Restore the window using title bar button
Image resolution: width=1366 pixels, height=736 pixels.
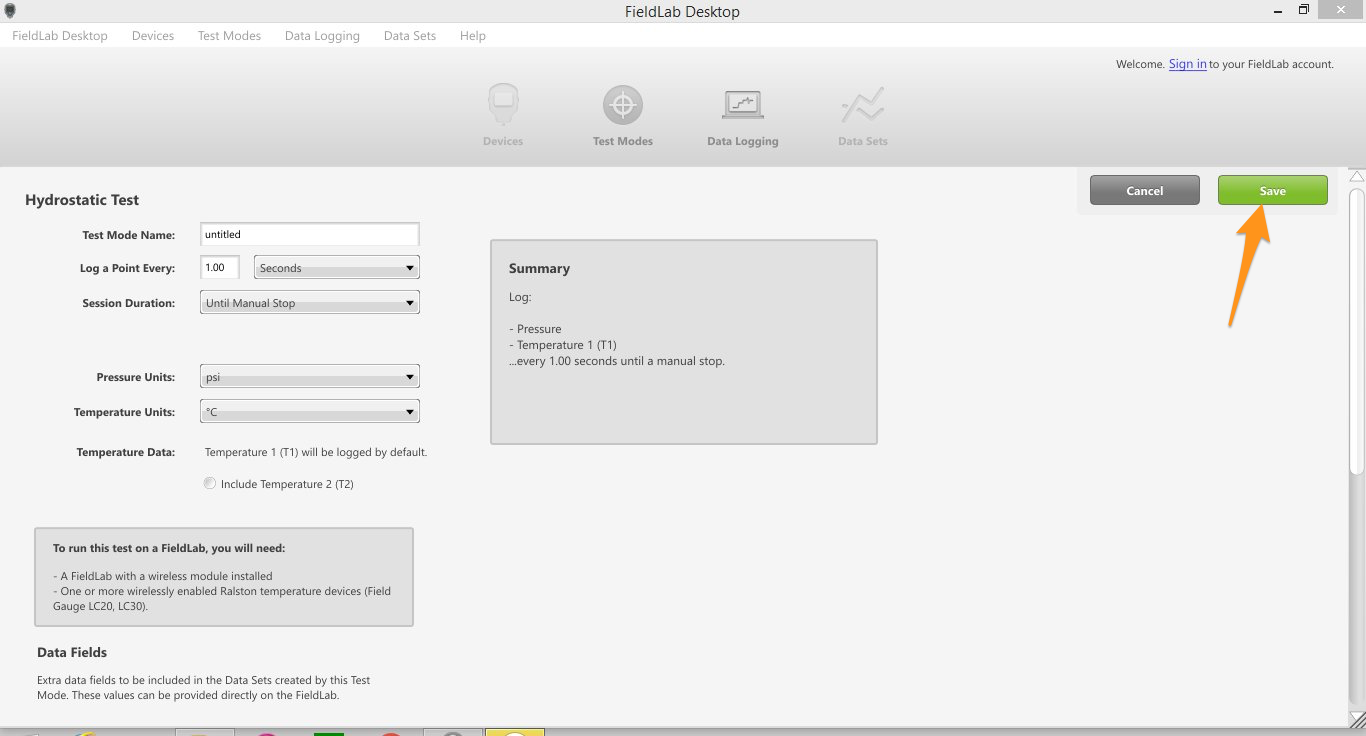pyautogui.click(x=1303, y=10)
